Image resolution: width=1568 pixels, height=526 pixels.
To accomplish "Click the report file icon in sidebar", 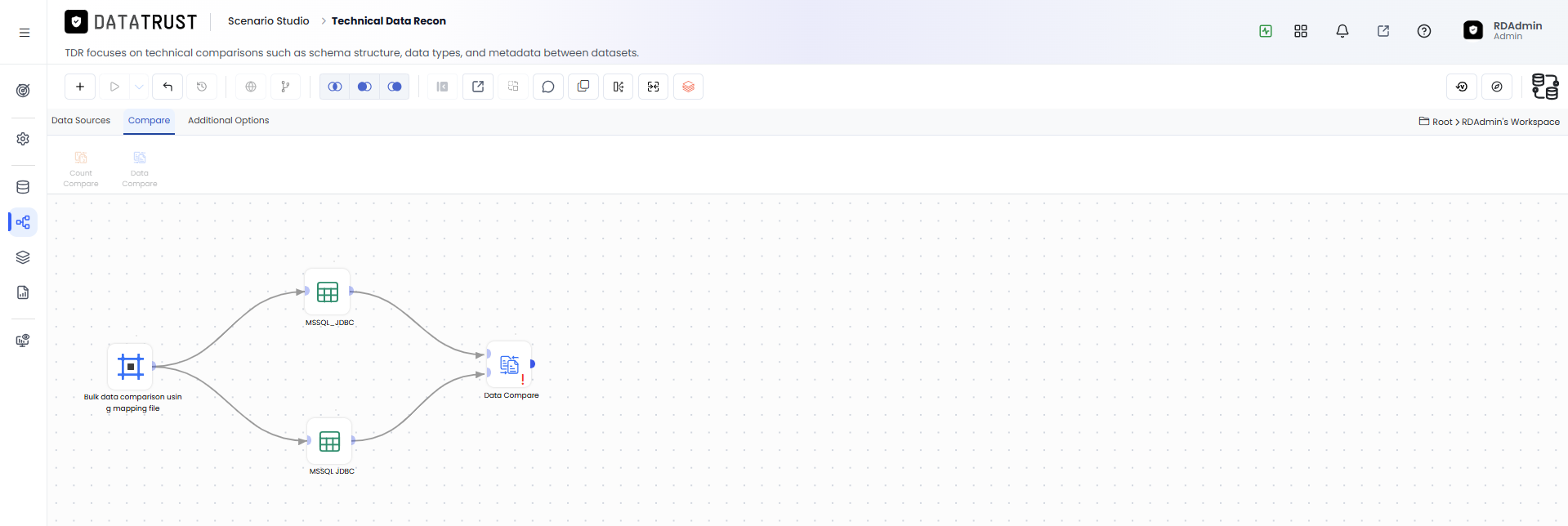I will tap(23, 292).
